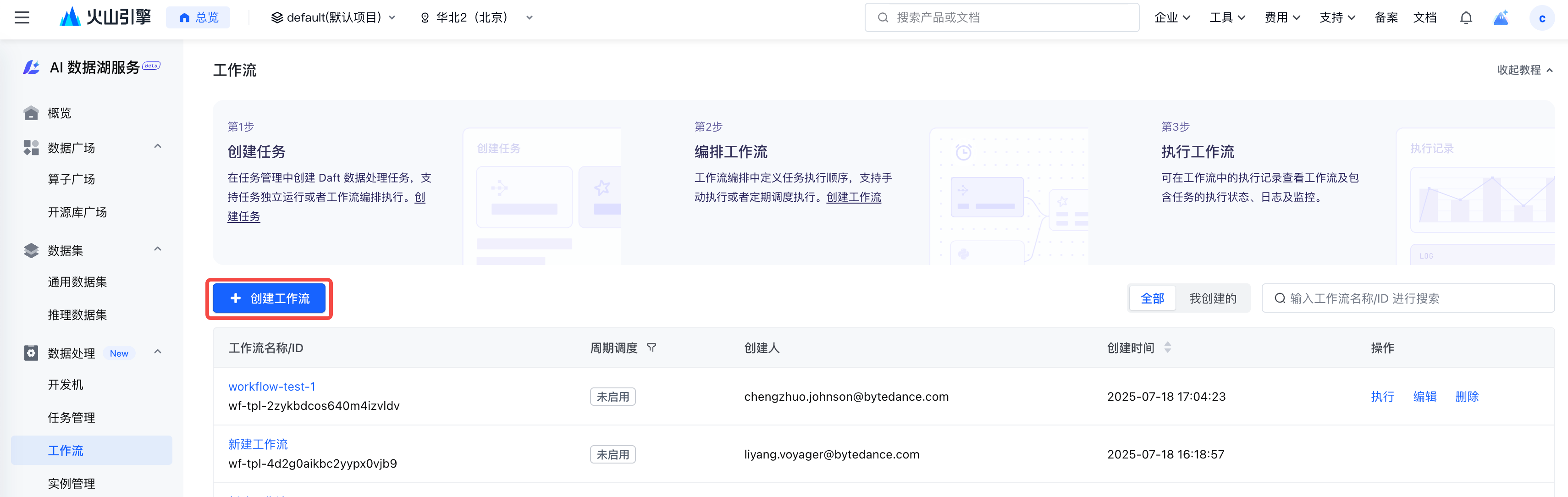Click the notification bell icon

(x=1466, y=18)
